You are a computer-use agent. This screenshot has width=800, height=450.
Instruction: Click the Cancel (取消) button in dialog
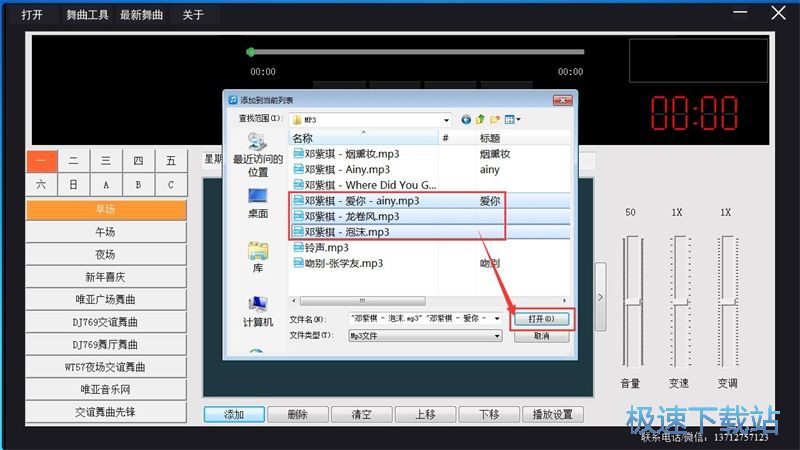coord(541,336)
